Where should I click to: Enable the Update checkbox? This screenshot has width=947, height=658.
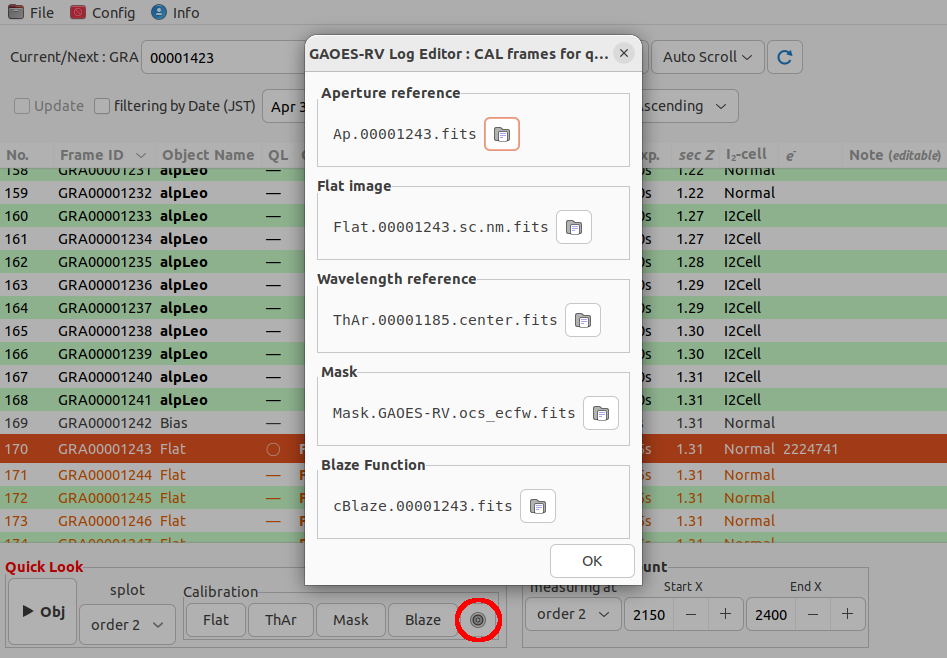(x=22, y=106)
